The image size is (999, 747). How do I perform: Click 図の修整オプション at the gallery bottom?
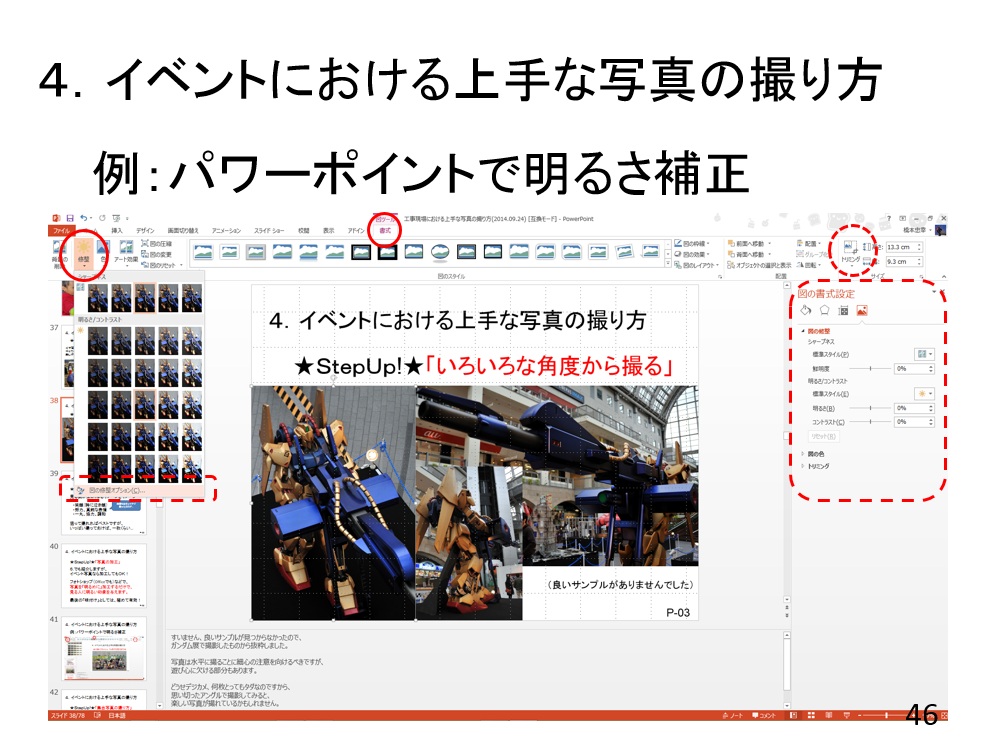[x=117, y=491]
